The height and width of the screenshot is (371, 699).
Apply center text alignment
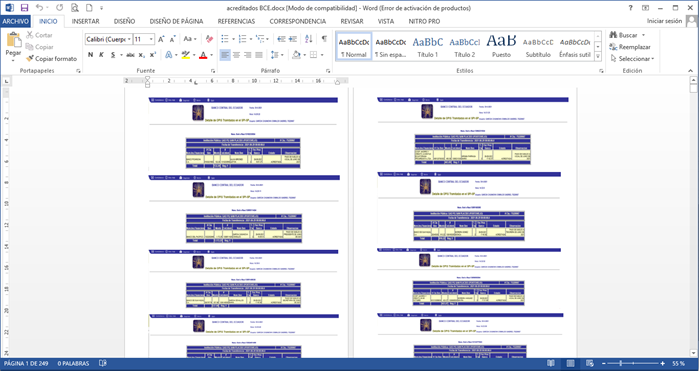pos(237,55)
